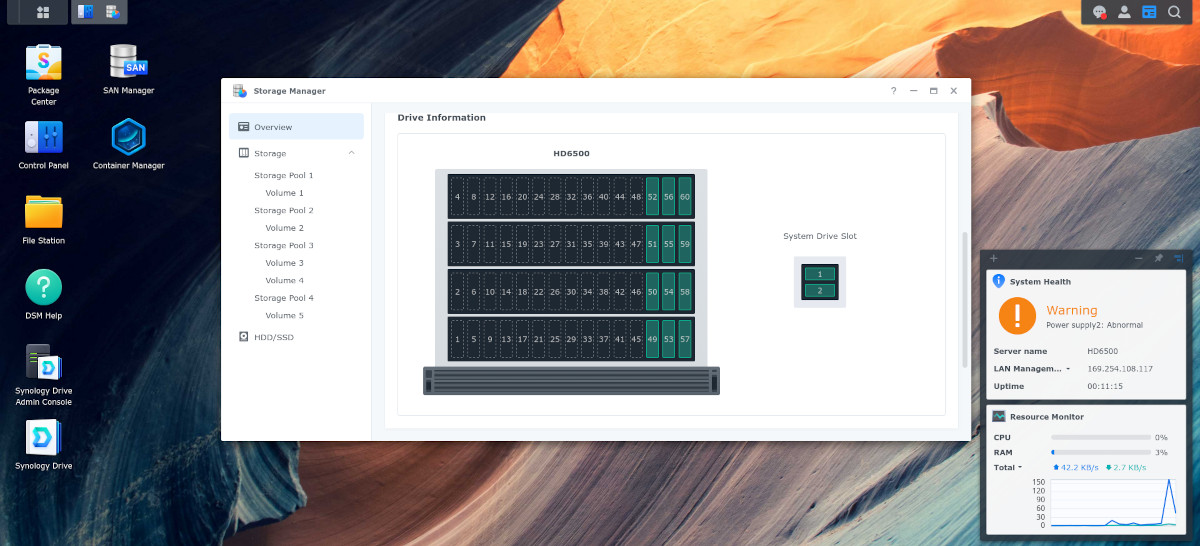Click the HD6500 enclosure label

tap(570, 154)
